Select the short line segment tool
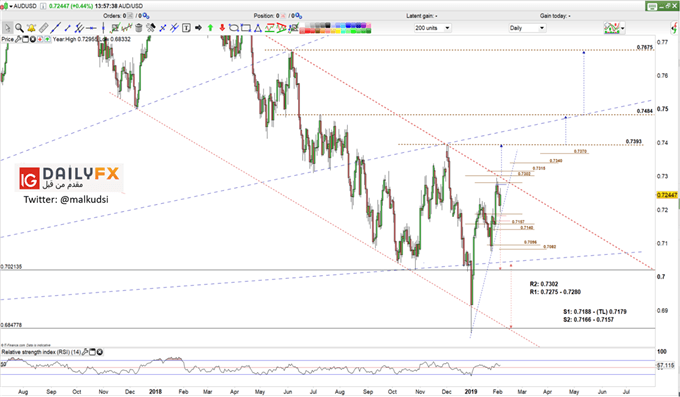 [x=68, y=28]
